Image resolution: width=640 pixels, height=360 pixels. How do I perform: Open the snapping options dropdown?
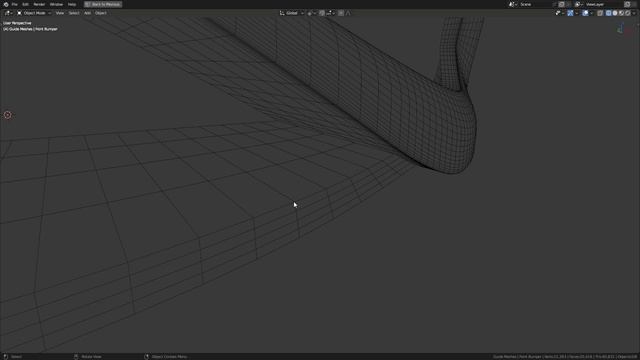(x=331, y=13)
